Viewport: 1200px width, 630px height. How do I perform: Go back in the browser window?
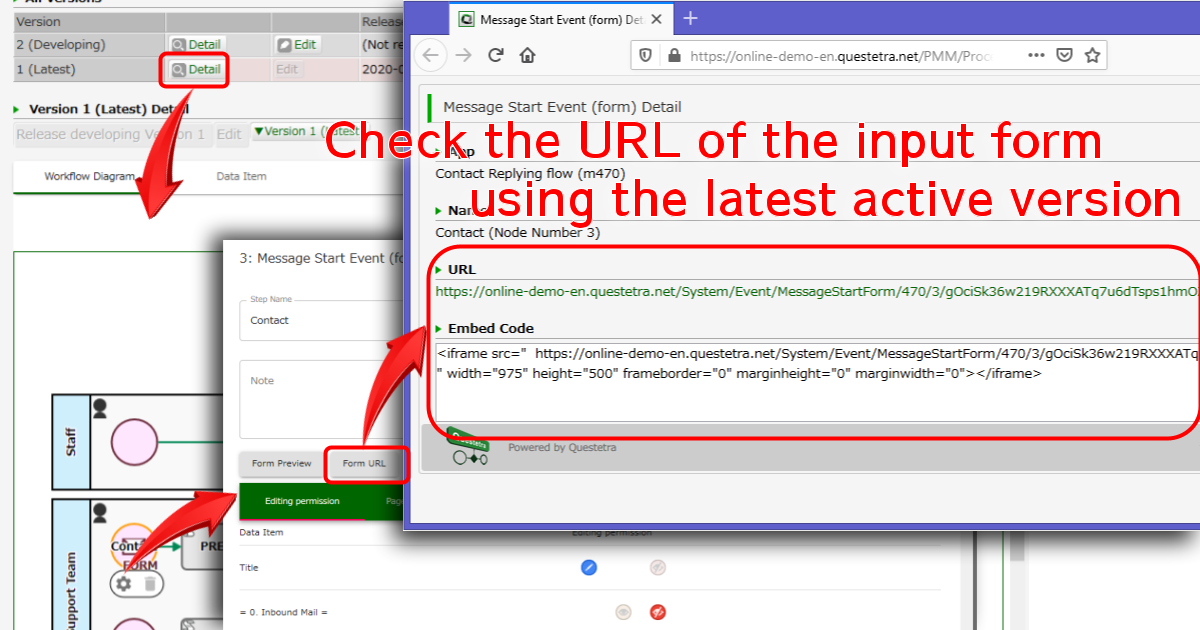pyautogui.click(x=430, y=55)
